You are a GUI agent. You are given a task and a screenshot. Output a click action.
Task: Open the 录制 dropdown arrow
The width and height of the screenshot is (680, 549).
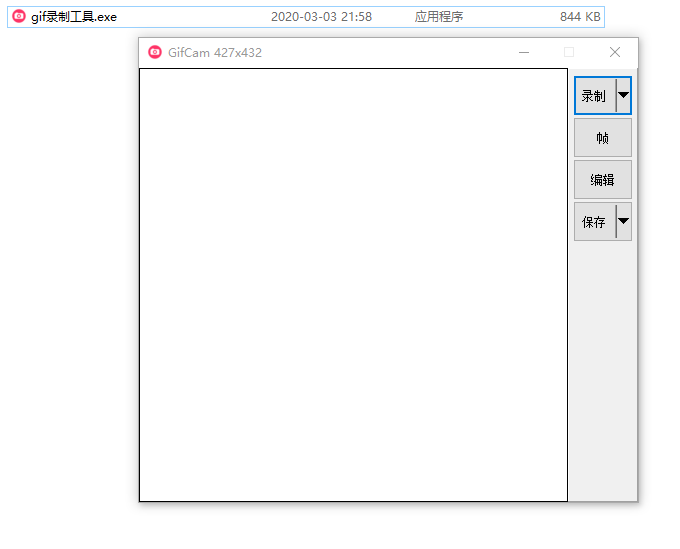(624, 96)
